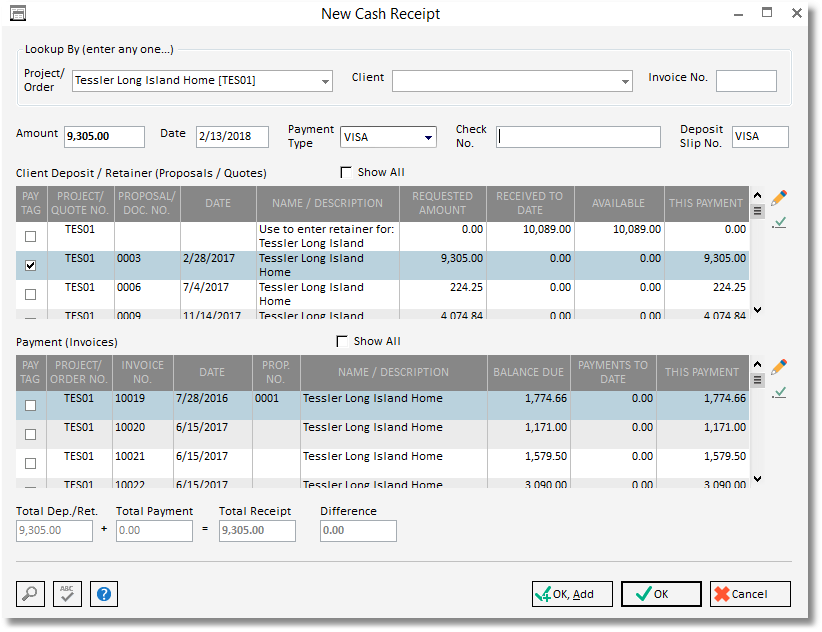The height and width of the screenshot is (632, 822).
Task: Click the Total Receipt field
Action: tap(257, 531)
